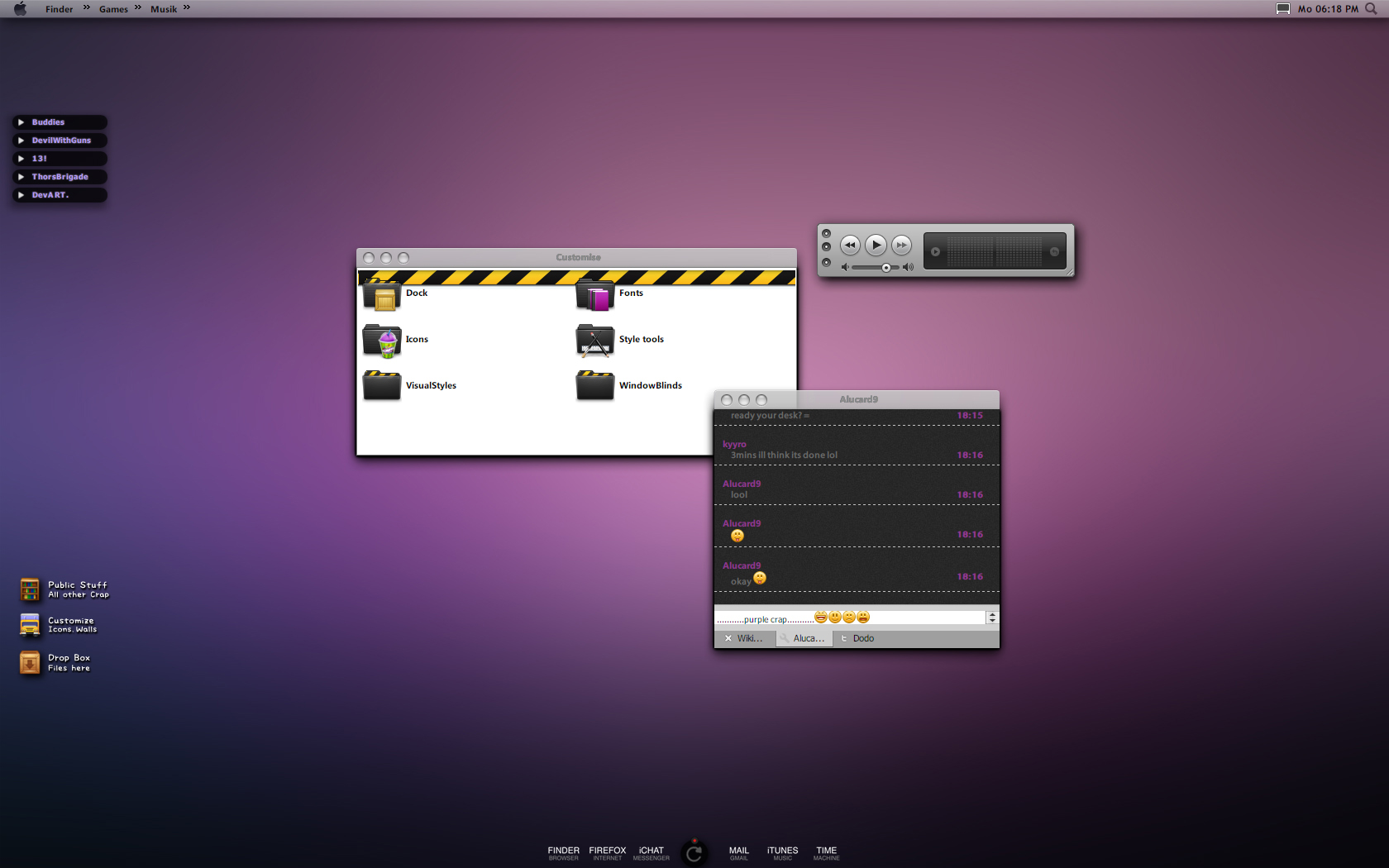The height and width of the screenshot is (868, 1389).
Task: Open the Icons folder with the smoothie cup
Action: [382, 340]
